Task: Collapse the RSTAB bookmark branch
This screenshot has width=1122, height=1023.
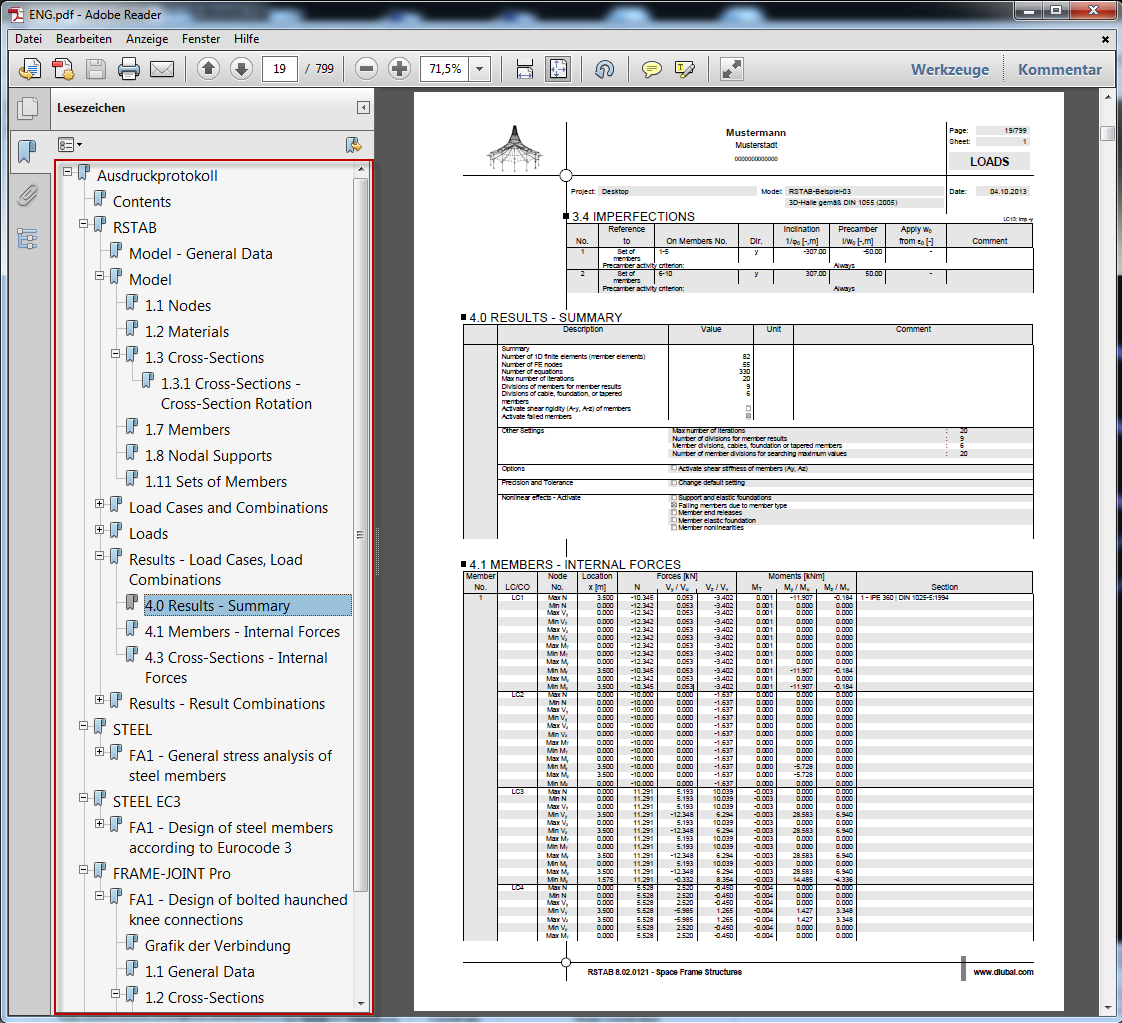Action: click(x=83, y=224)
